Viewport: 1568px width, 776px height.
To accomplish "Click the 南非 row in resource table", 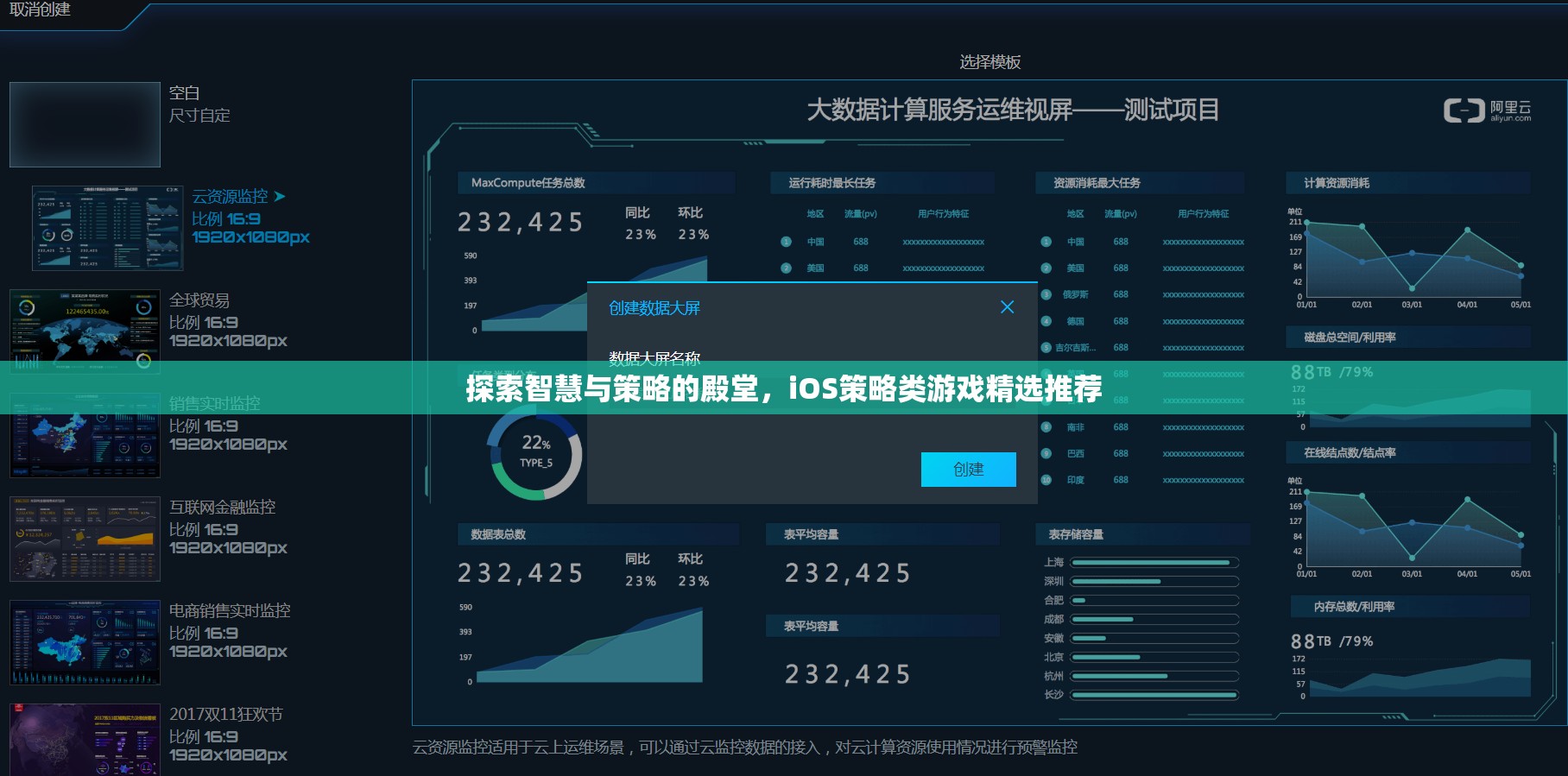I will coord(1142,427).
